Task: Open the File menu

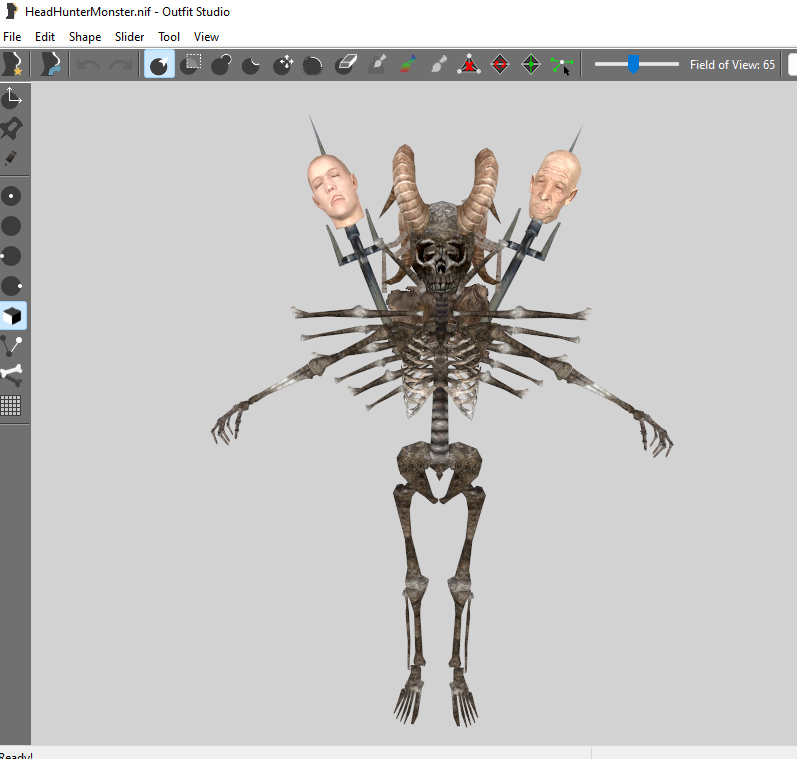Action: 12,37
